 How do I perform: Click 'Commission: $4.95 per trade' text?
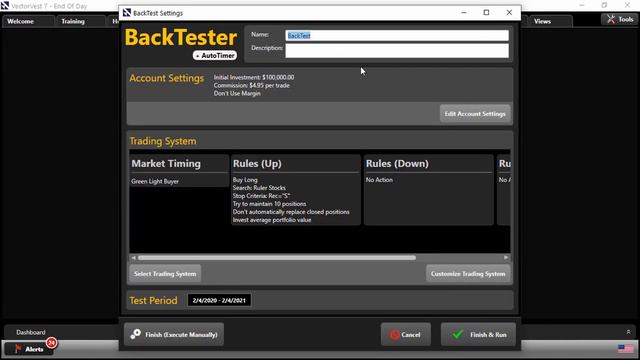click(x=251, y=85)
